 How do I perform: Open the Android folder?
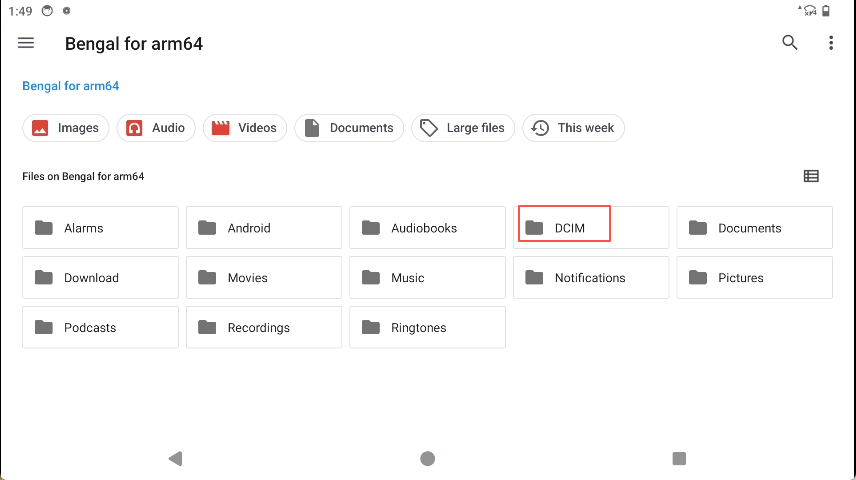[x=263, y=228]
